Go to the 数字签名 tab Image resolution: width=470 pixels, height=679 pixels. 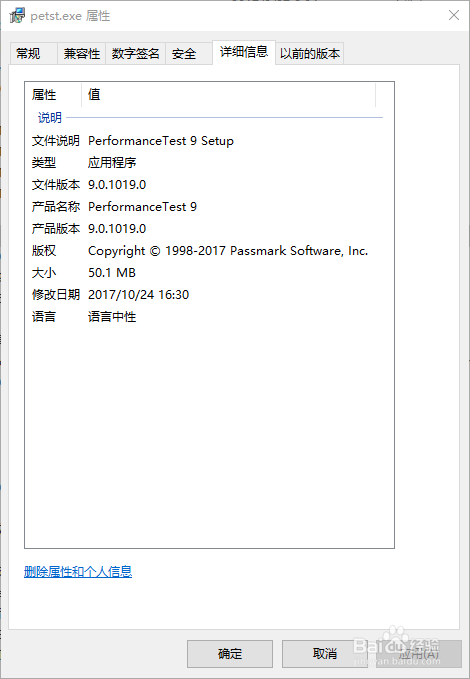tap(136, 54)
